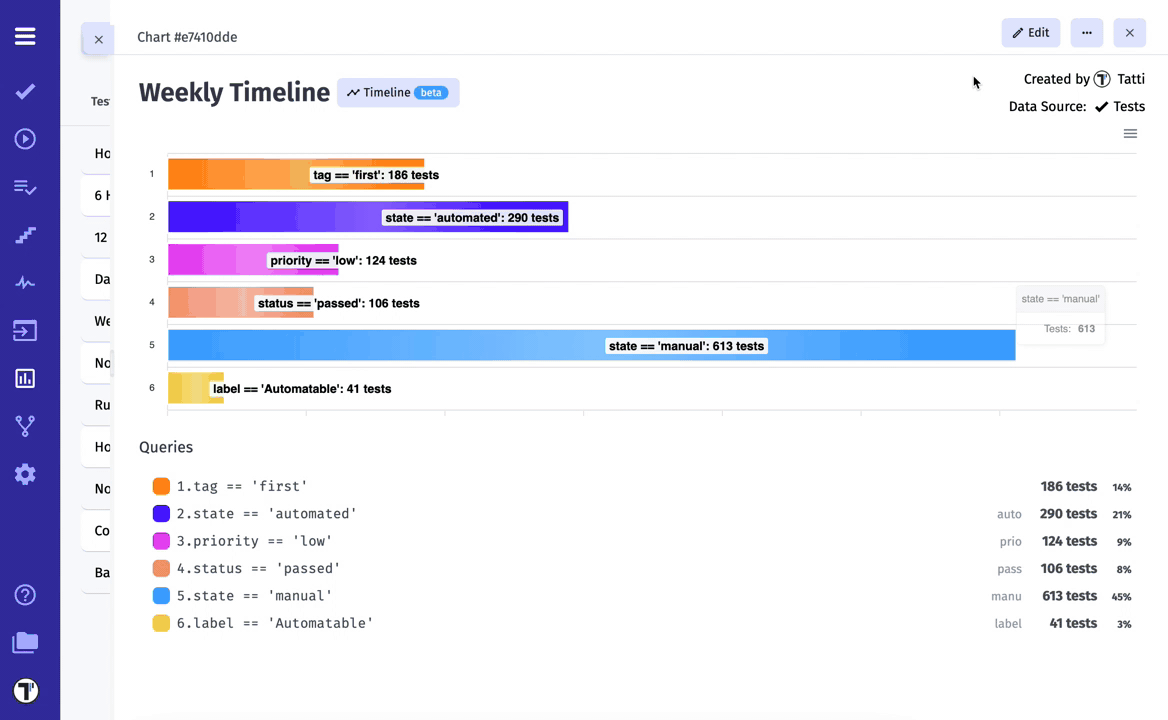The width and height of the screenshot is (1168, 720).
Task: Click the yellow swatch for label == 'Automatable'
Action: 161,623
